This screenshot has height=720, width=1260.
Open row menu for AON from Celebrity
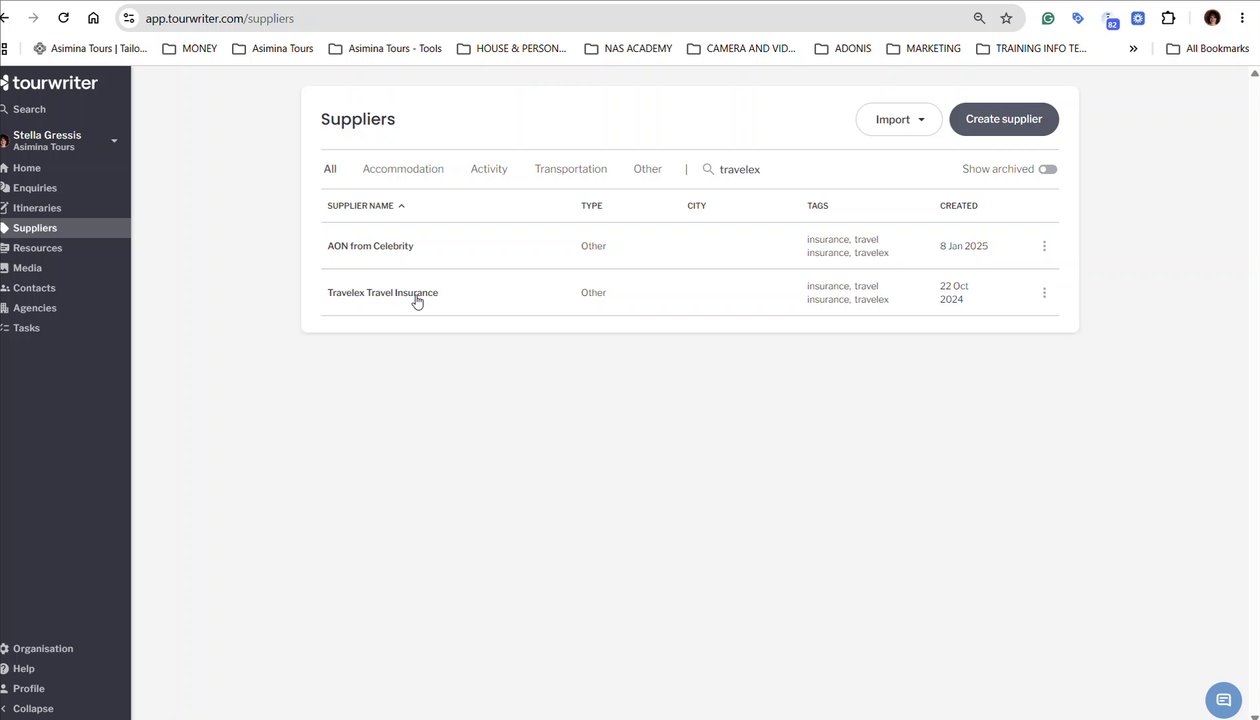(1044, 246)
